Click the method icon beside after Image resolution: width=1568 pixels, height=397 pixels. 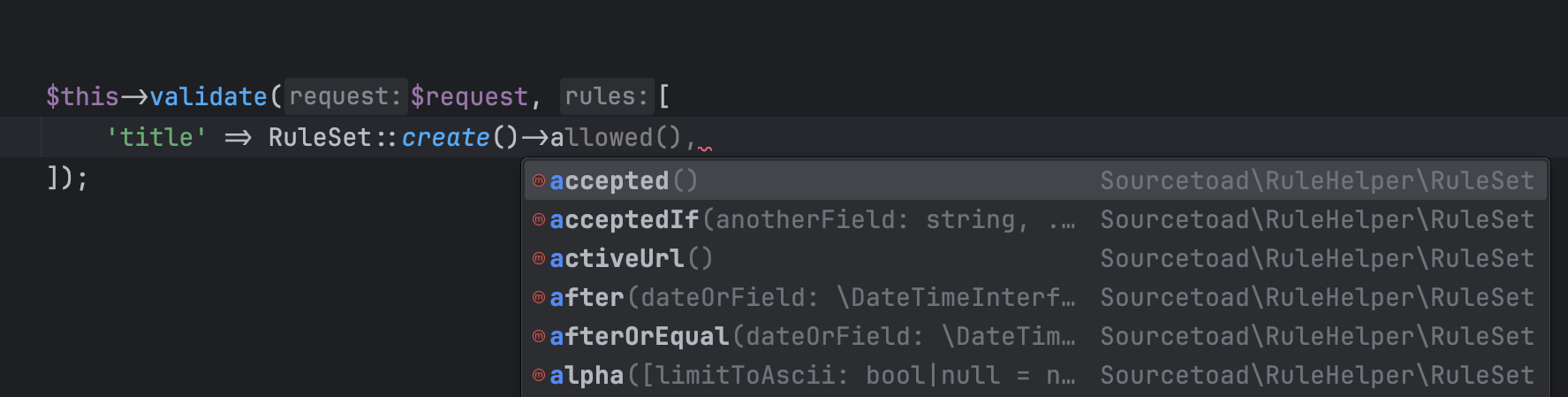pyautogui.click(x=539, y=298)
